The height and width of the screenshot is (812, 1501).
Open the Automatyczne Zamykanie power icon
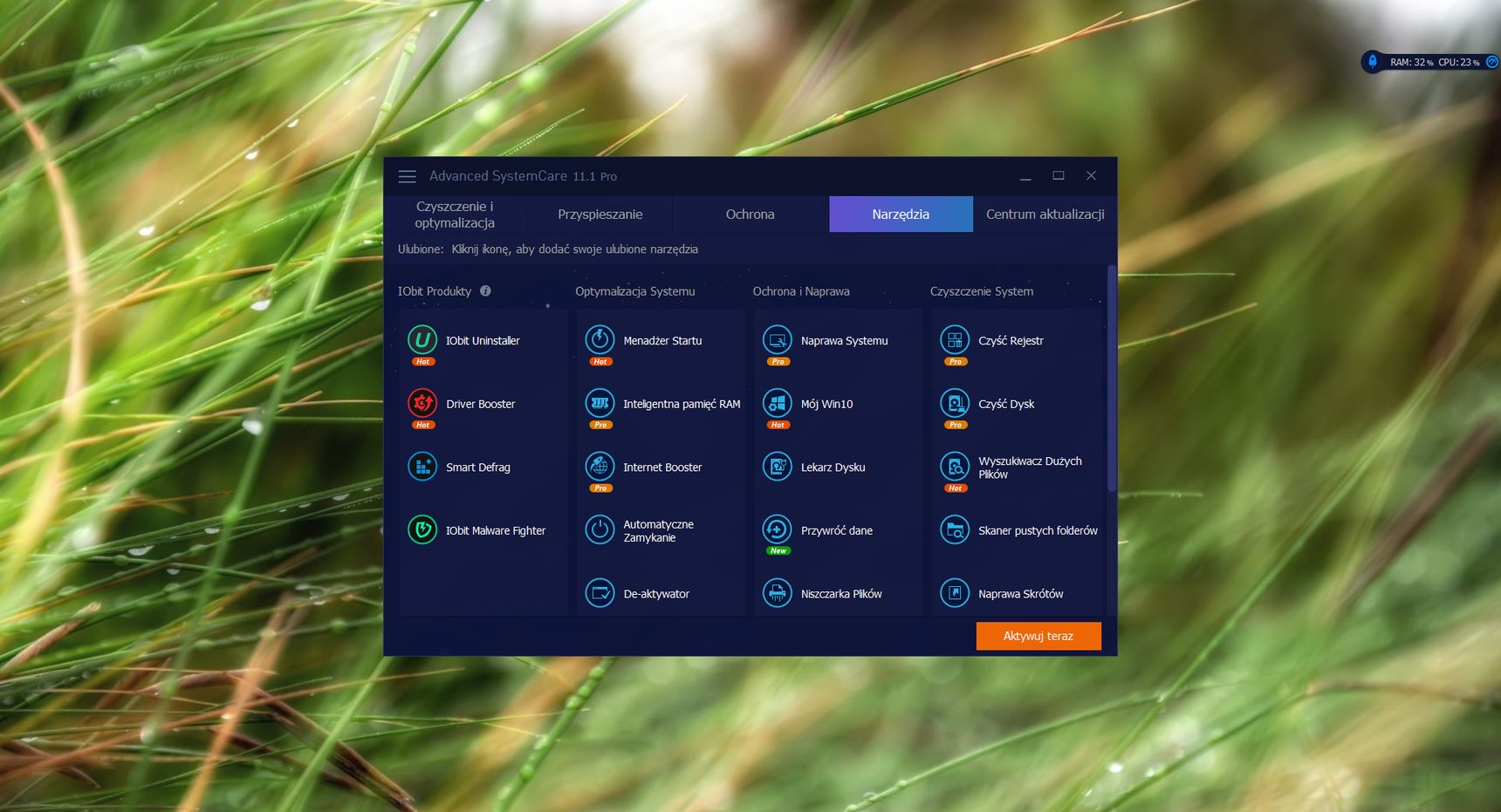click(600, 529)
